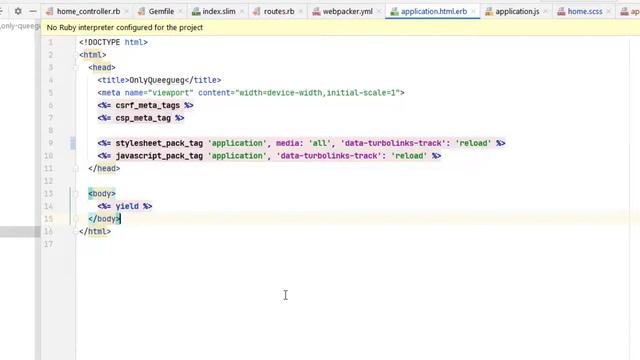Click the Gemfile tab's file icon
640x360 pixels.
(142, 11)
